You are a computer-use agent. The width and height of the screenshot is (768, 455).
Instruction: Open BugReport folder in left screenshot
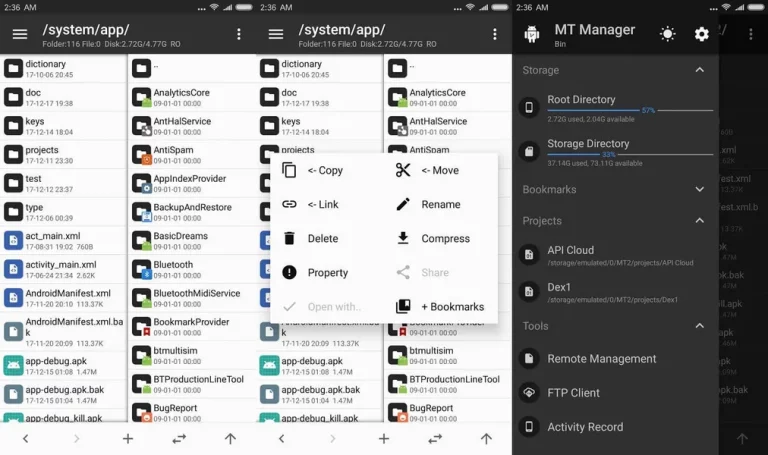[192, 412]
